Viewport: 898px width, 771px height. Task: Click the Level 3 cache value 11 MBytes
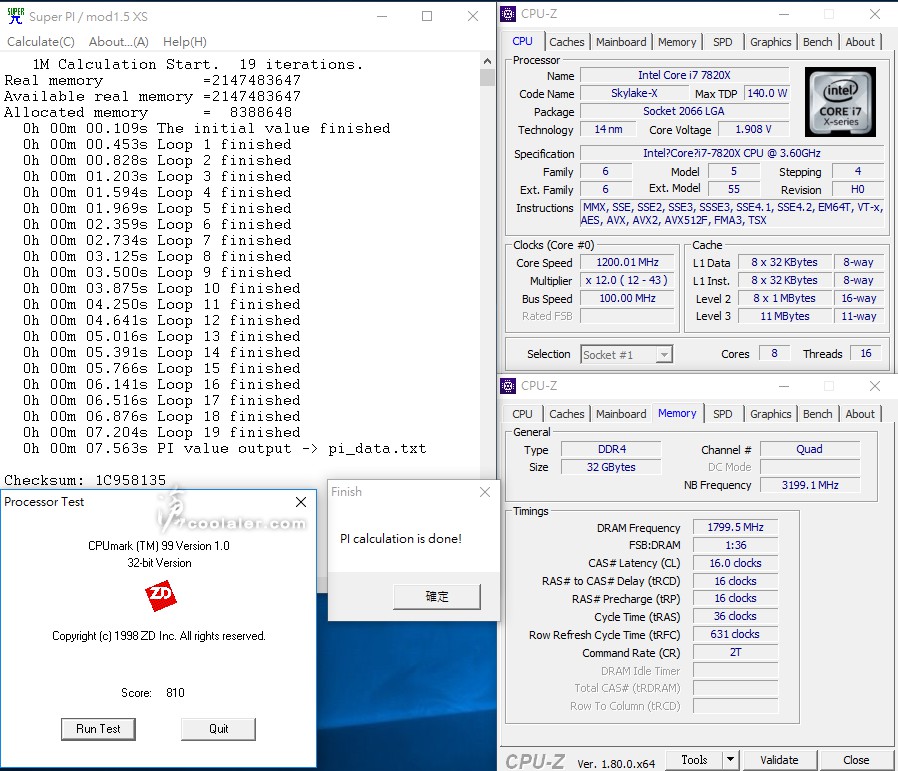[x=785, y=316]
